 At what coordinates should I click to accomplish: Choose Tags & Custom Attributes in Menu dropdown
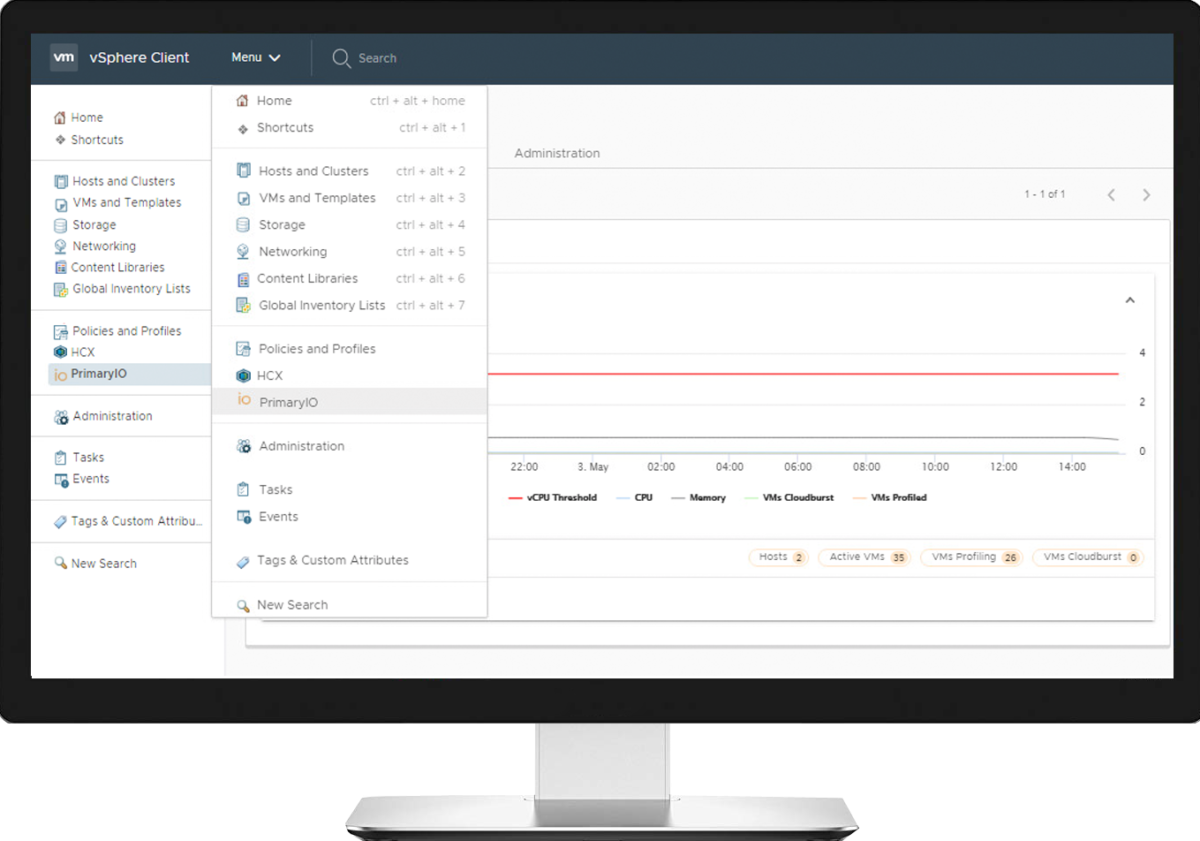pos(350,561)
